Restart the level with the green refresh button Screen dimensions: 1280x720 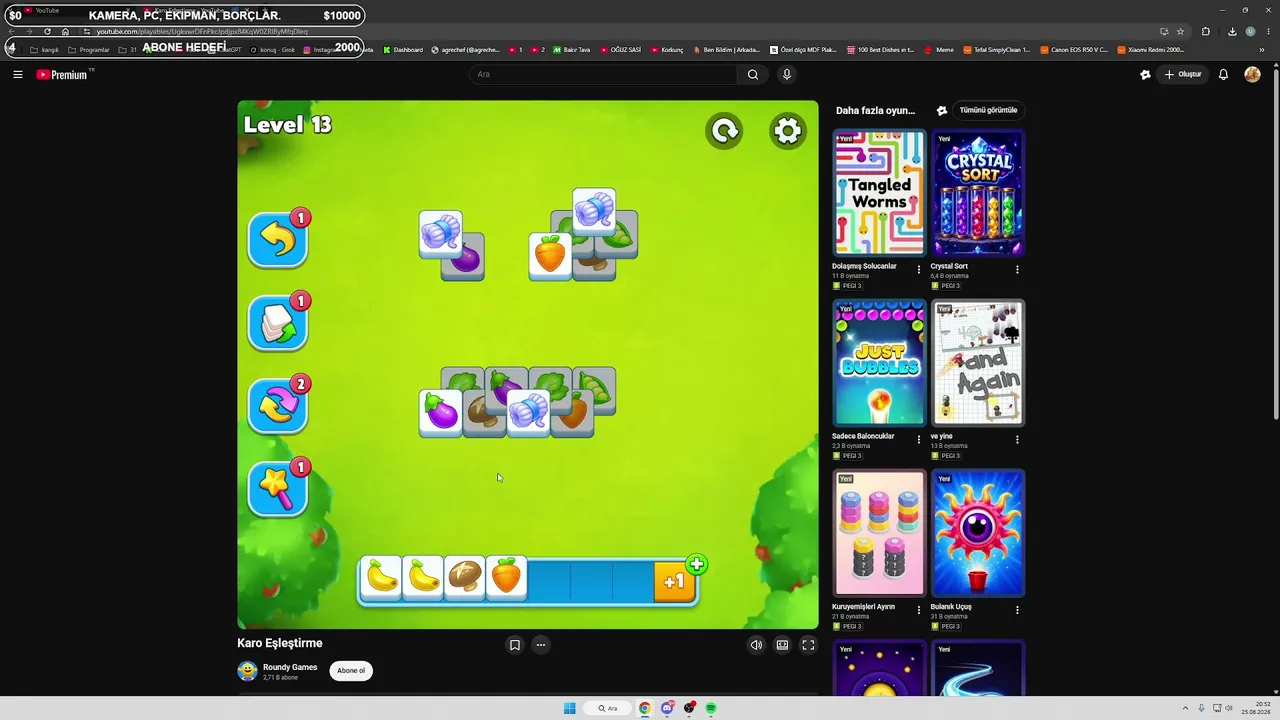[x=724, y=131]
